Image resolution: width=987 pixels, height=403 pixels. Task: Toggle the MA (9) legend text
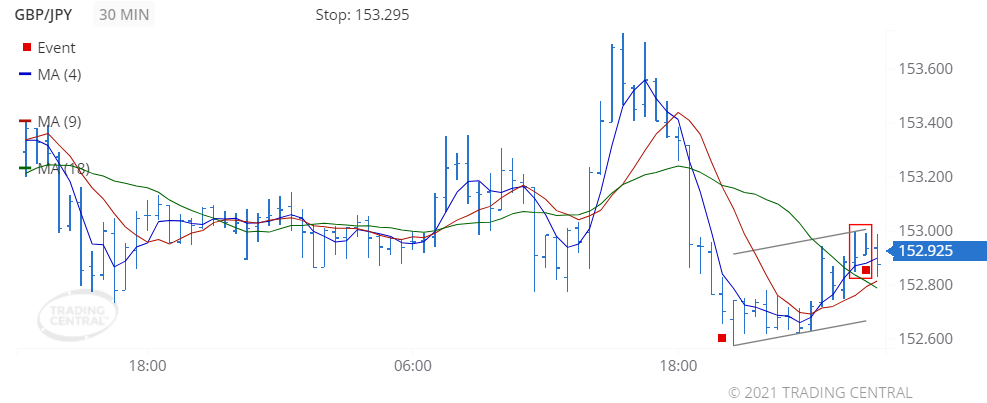(59, 122)
